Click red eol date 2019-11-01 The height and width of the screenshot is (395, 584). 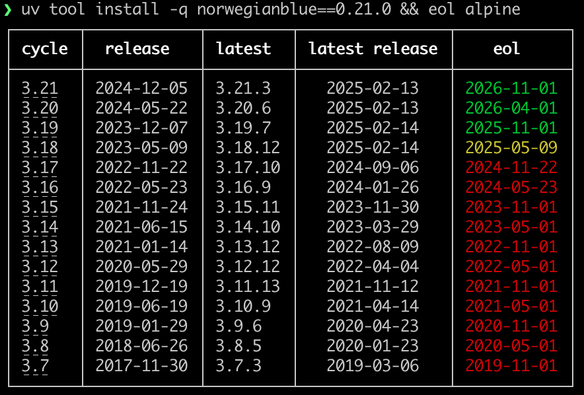tap(511, 366)
